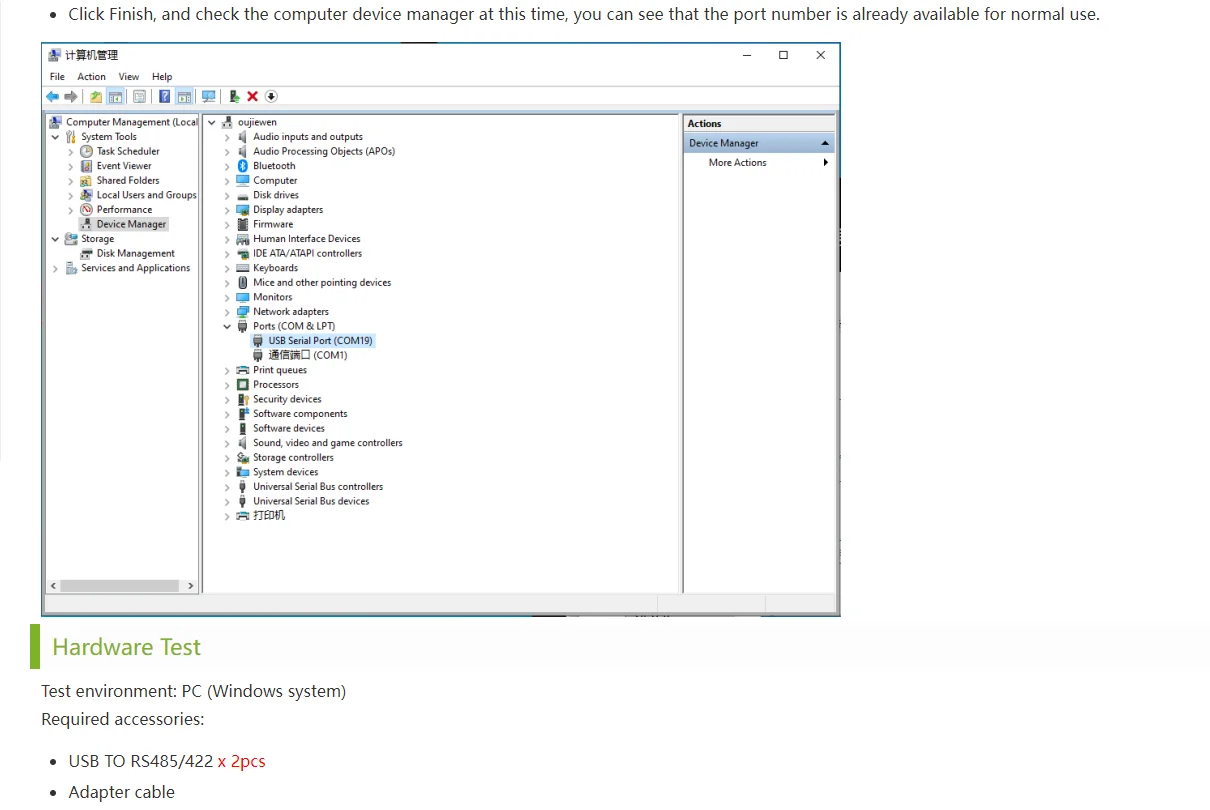Select Universal Serial Bus controllers entry
1210x810 pixels.
pos(318,487)
